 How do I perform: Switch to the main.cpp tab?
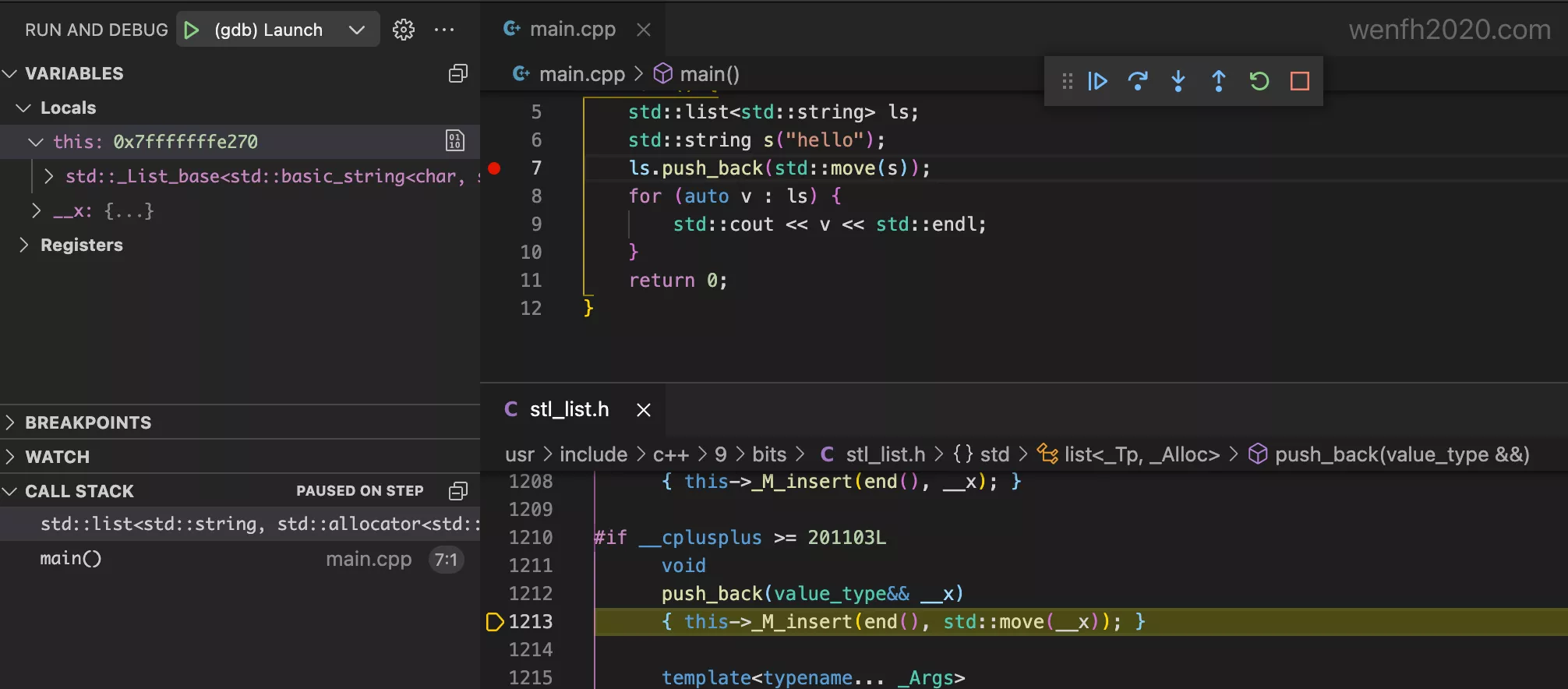click(x=572, y=30)
